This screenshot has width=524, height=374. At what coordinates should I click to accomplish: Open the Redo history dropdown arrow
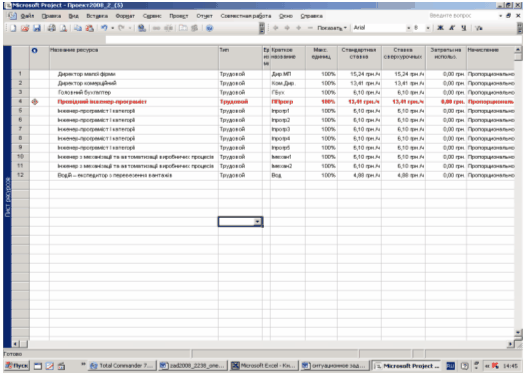point(130,28)
